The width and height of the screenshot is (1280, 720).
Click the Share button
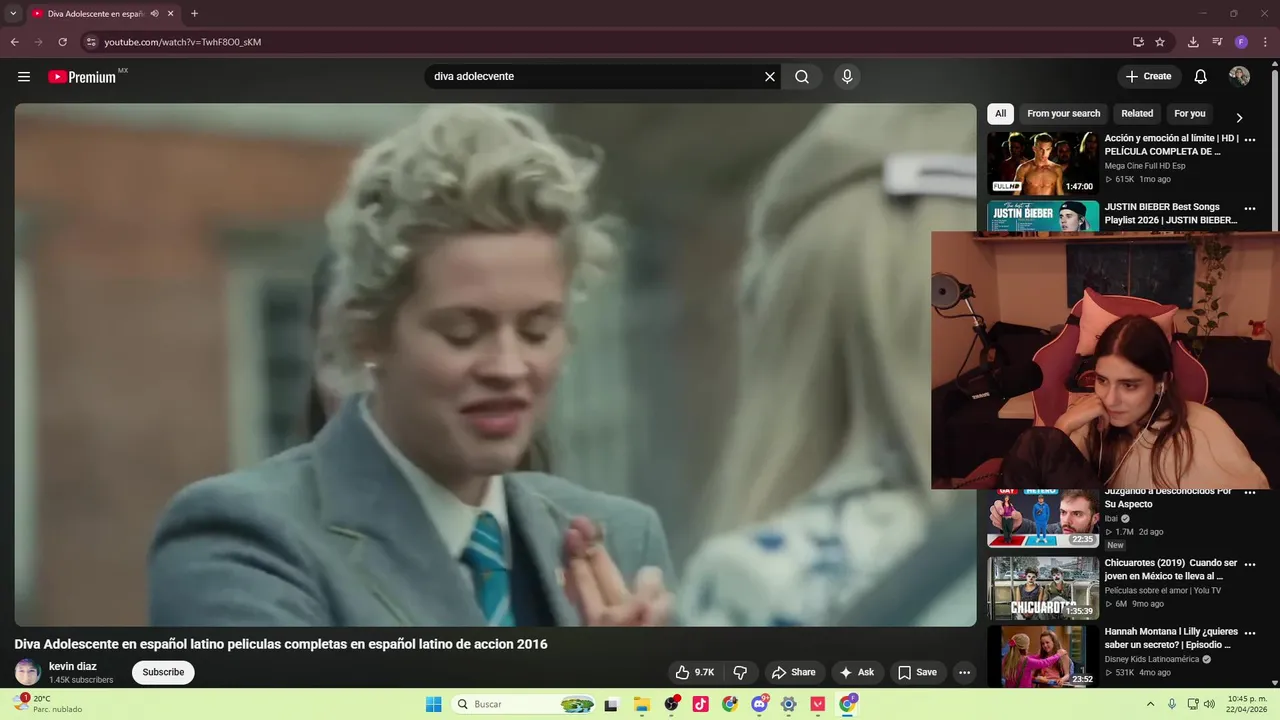coord(793,673)
